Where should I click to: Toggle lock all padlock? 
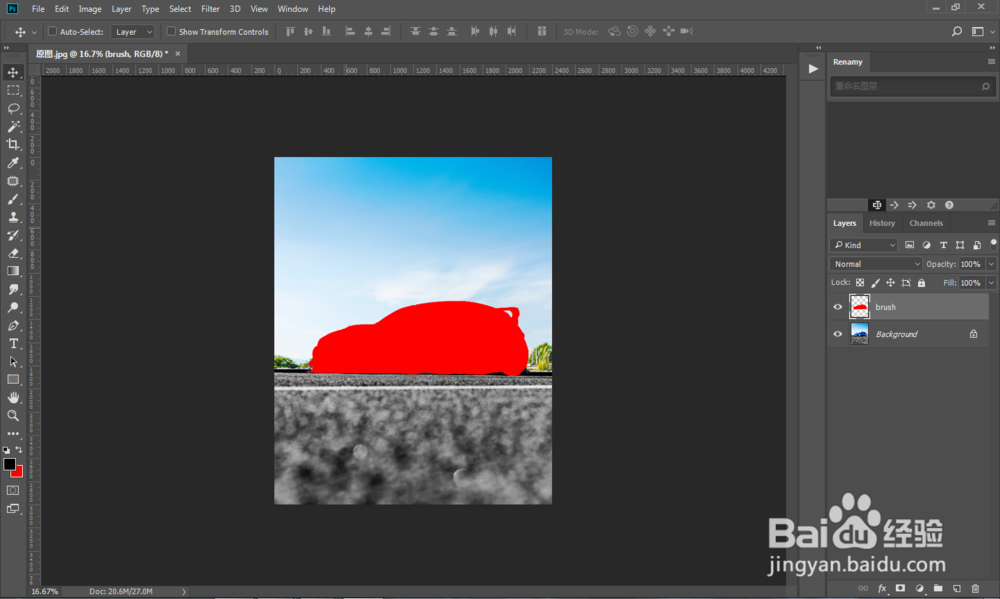[x=921, y=283]
